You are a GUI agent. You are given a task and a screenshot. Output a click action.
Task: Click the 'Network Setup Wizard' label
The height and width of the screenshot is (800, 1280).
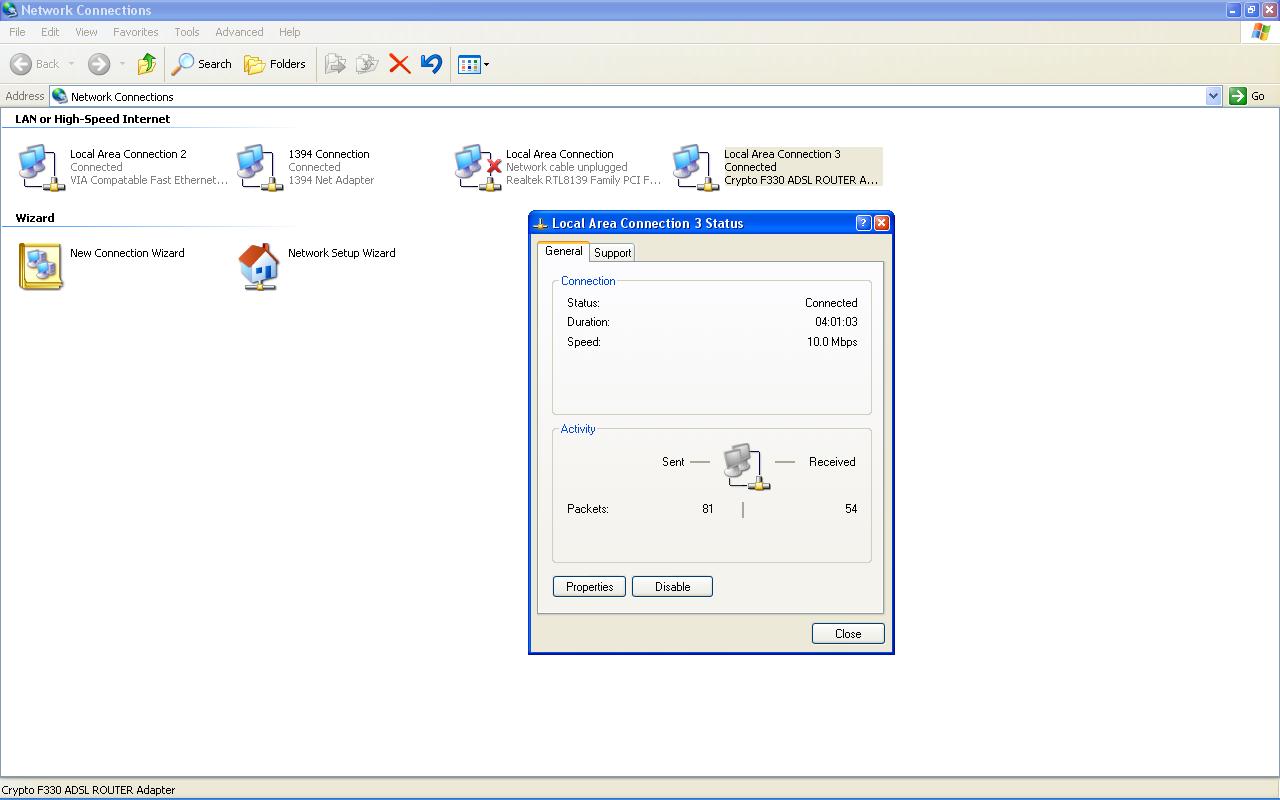[342, 253]
